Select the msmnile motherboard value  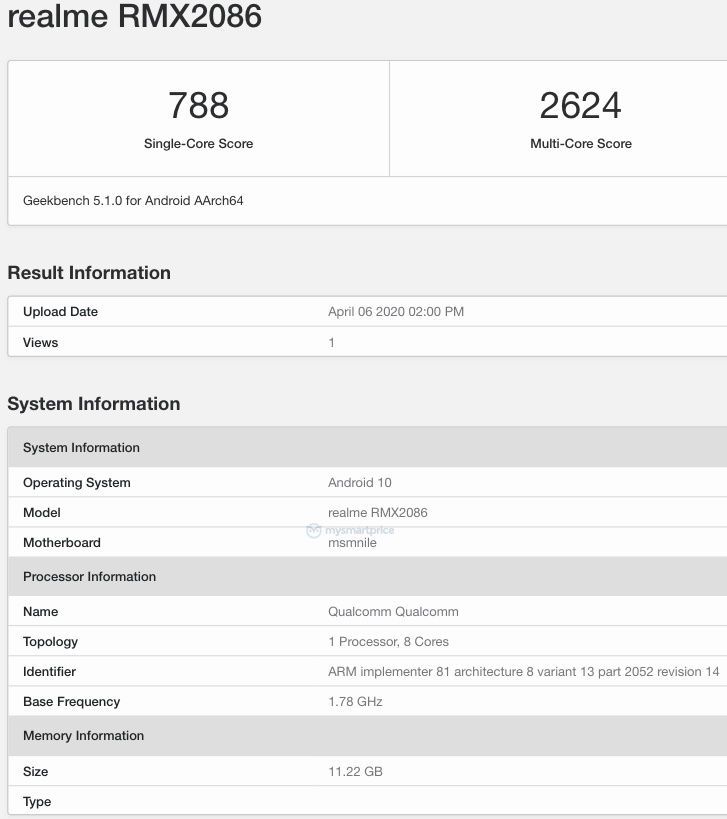tap(353, 543)
